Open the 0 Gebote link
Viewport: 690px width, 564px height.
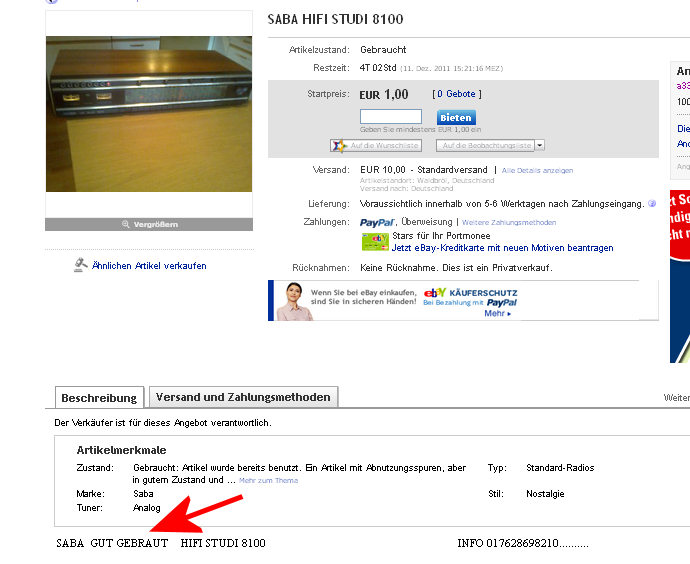point(456,94)
